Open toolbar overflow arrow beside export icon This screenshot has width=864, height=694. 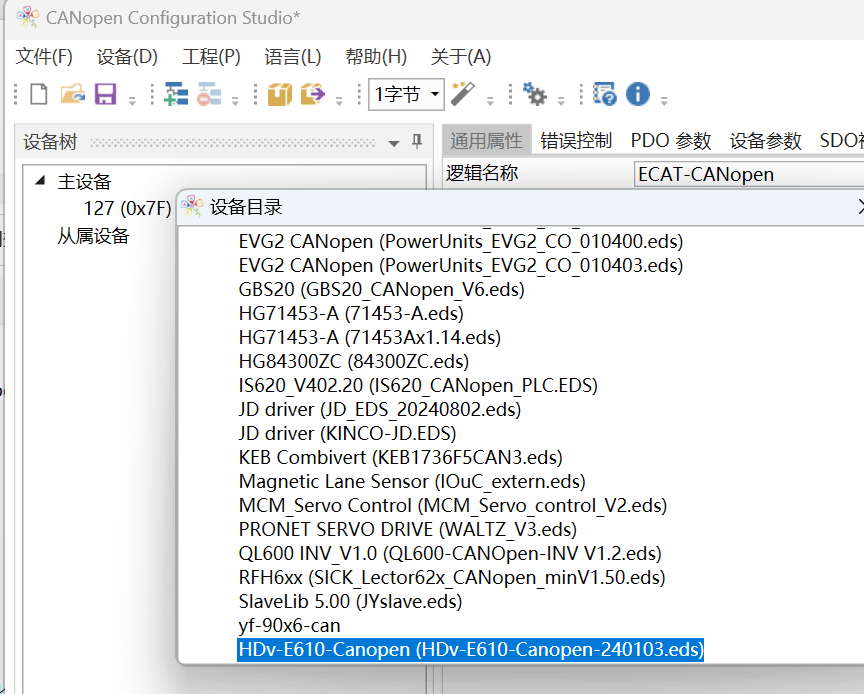[339, 101]
